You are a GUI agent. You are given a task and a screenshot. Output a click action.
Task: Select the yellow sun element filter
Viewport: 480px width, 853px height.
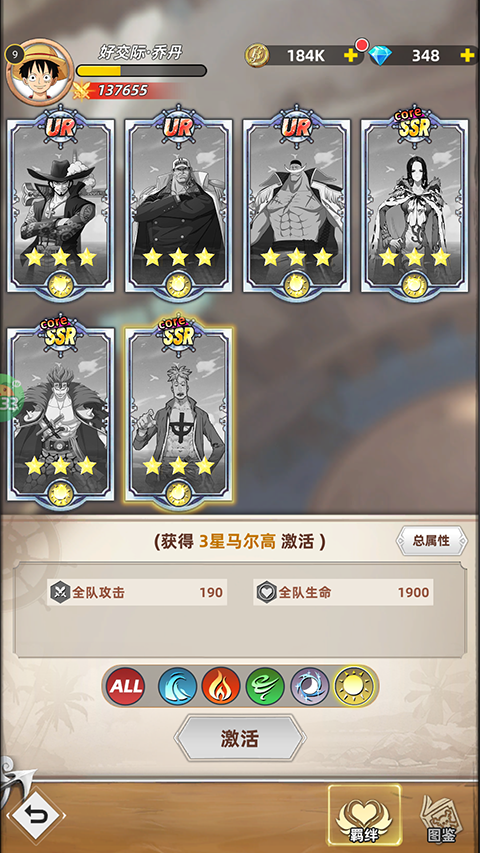pyautogui.click(x=354, y=687)
